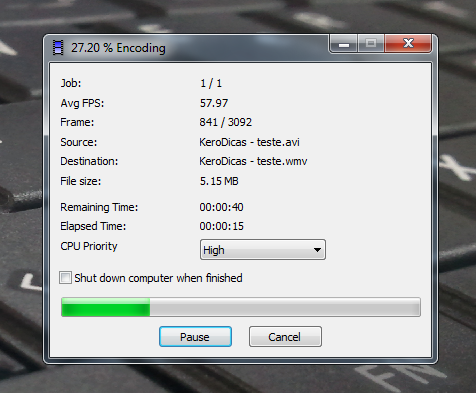Viewport: 476px width, 393px height.
Task: Click the CPU Priority label
Action: tap(89, 246)
